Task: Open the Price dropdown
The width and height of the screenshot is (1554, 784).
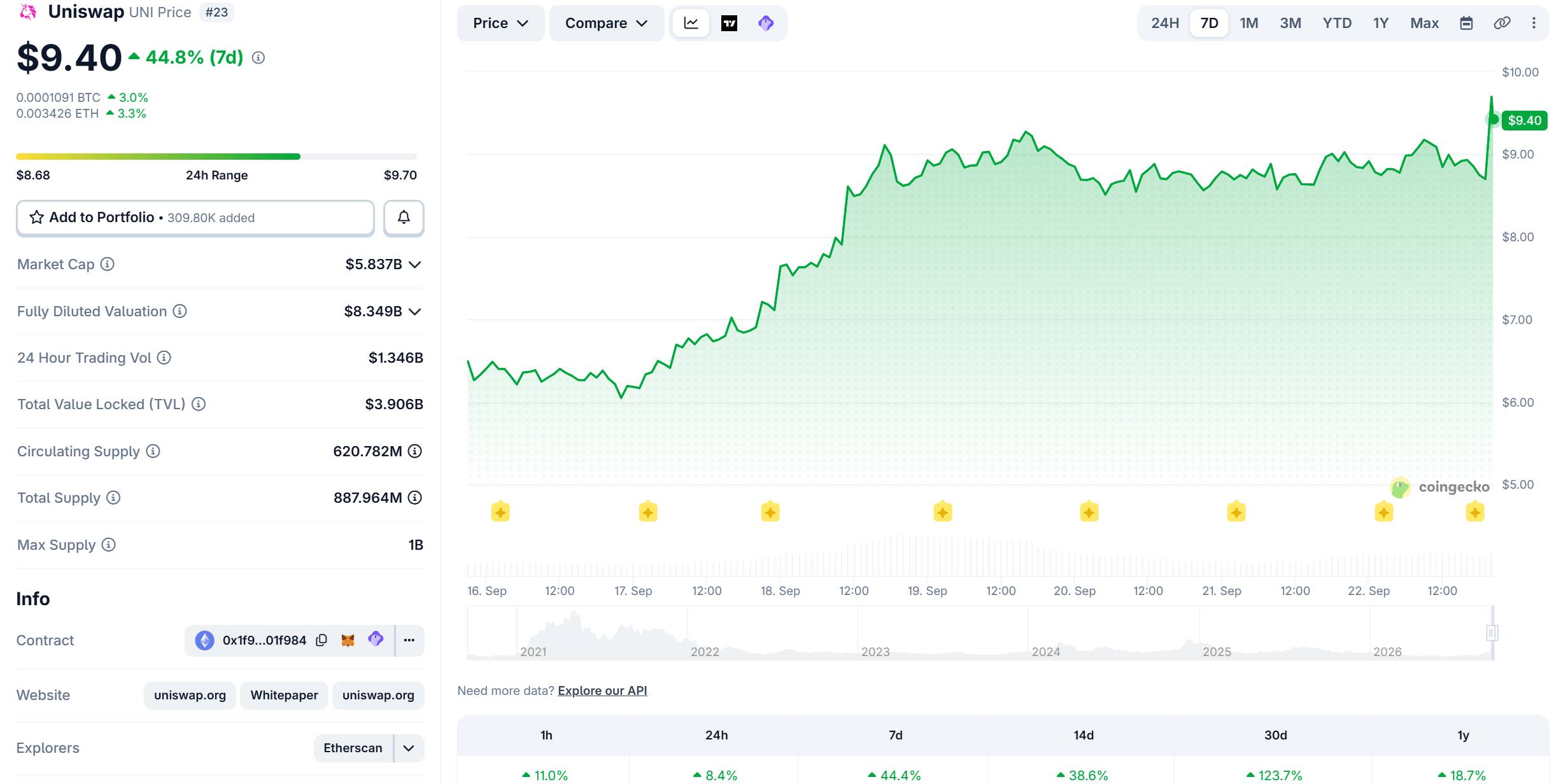Action: tap(500, 24)
